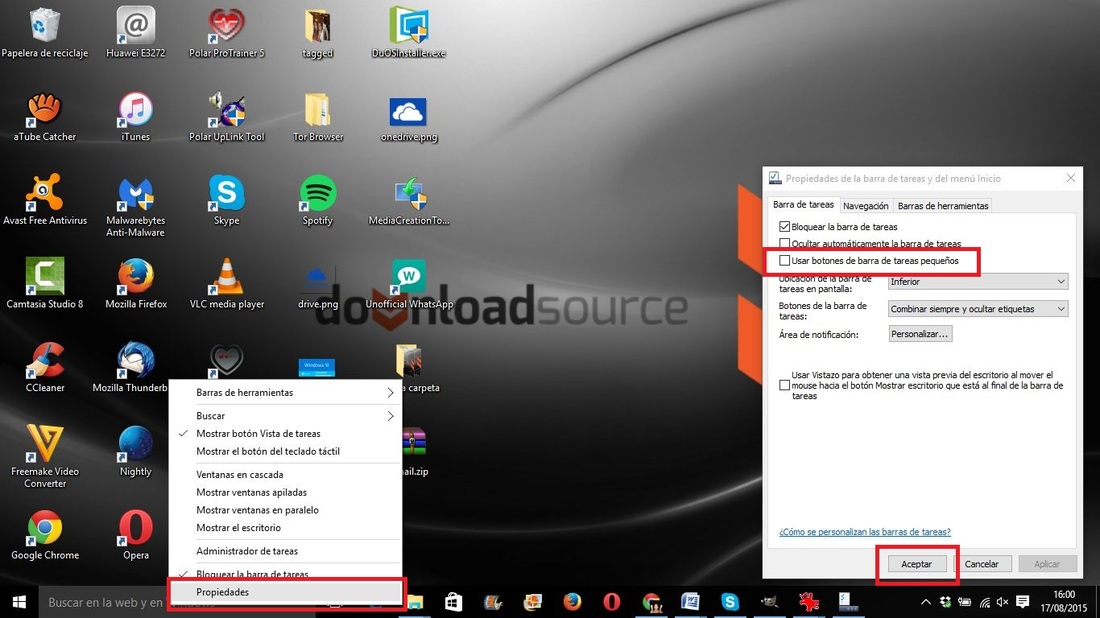Select the Camtasia Studio 8 shortcut
Screen dimensions: 1100x618
click(45, 283)
